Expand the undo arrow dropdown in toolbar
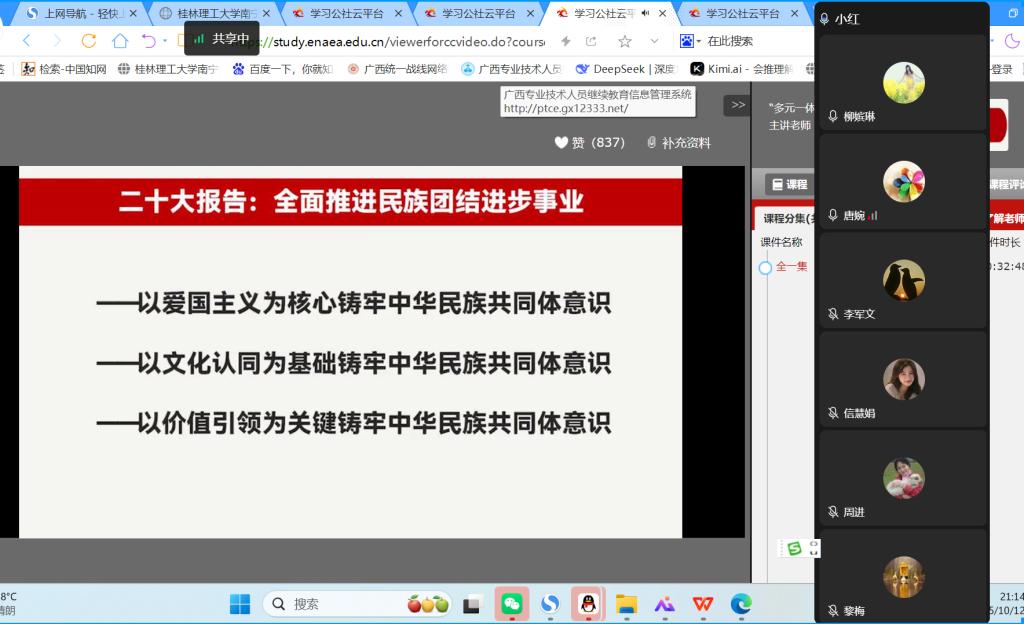 [163, 41]
